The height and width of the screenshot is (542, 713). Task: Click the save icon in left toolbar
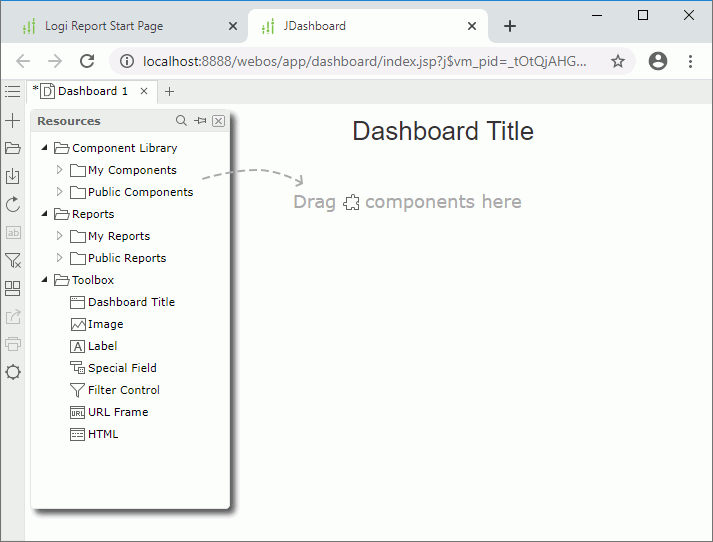pos(13,176)
